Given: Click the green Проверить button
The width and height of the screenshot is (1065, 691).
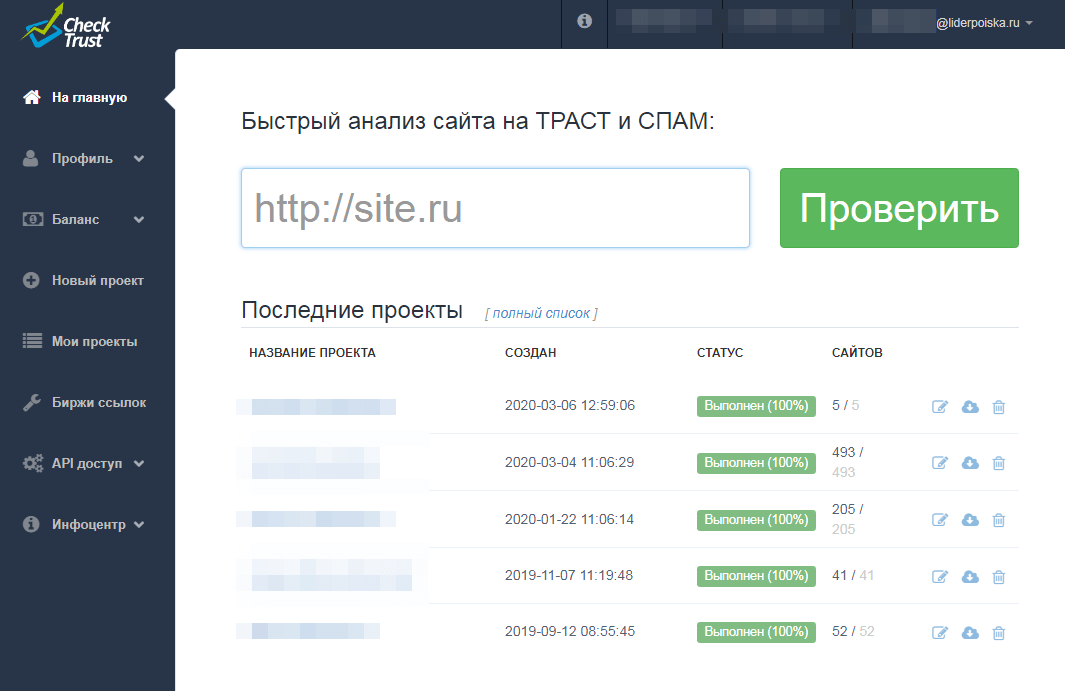Looking at the screenshot, I should tap(899, 208).
